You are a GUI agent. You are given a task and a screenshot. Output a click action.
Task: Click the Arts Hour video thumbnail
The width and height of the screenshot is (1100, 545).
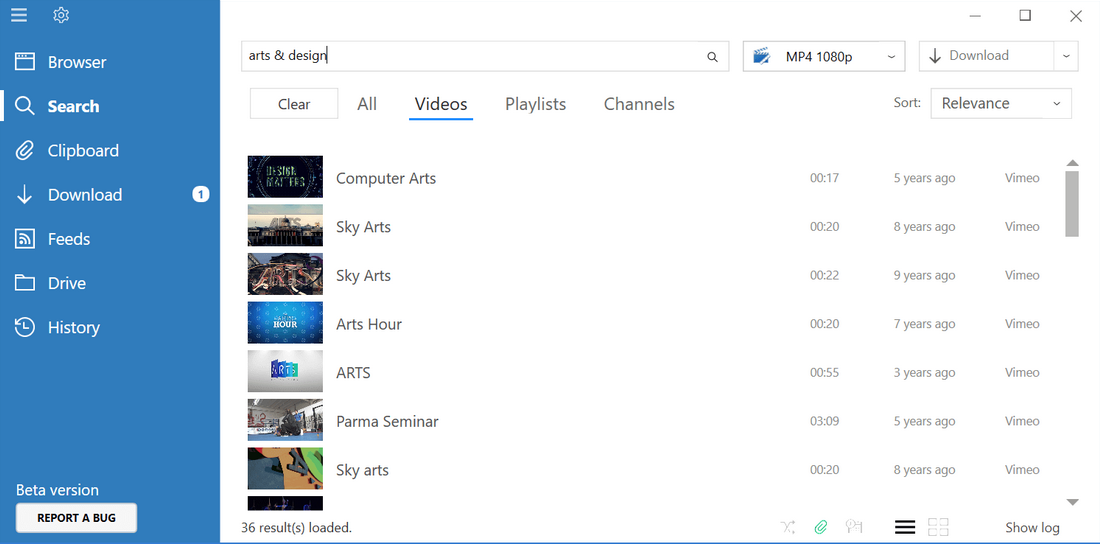(x=286, y=323)
